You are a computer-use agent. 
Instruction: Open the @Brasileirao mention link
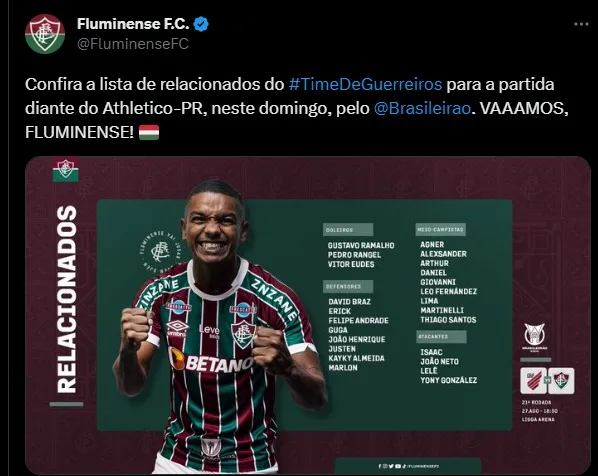[422, 109]
